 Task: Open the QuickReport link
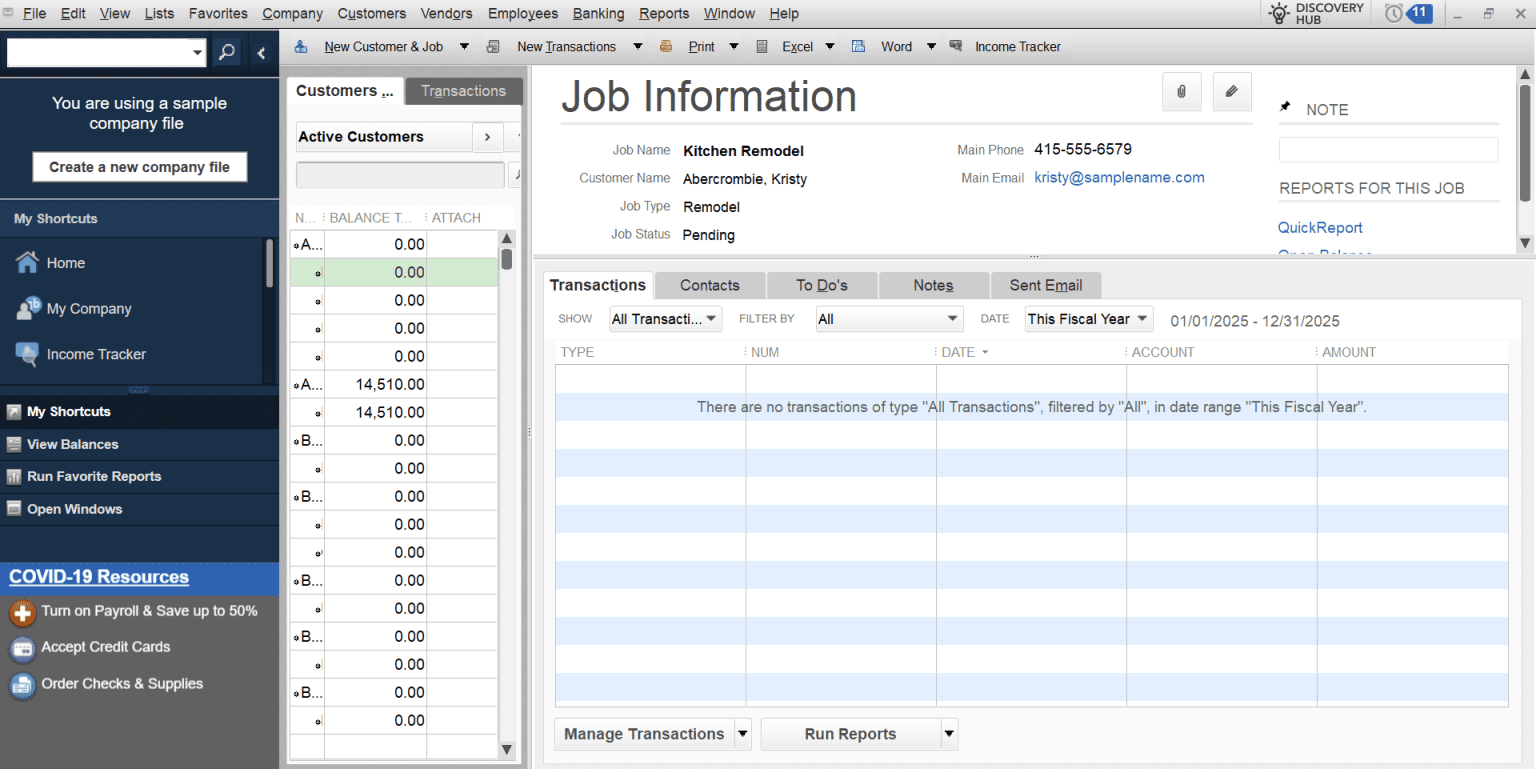(x=1319, y=227)
